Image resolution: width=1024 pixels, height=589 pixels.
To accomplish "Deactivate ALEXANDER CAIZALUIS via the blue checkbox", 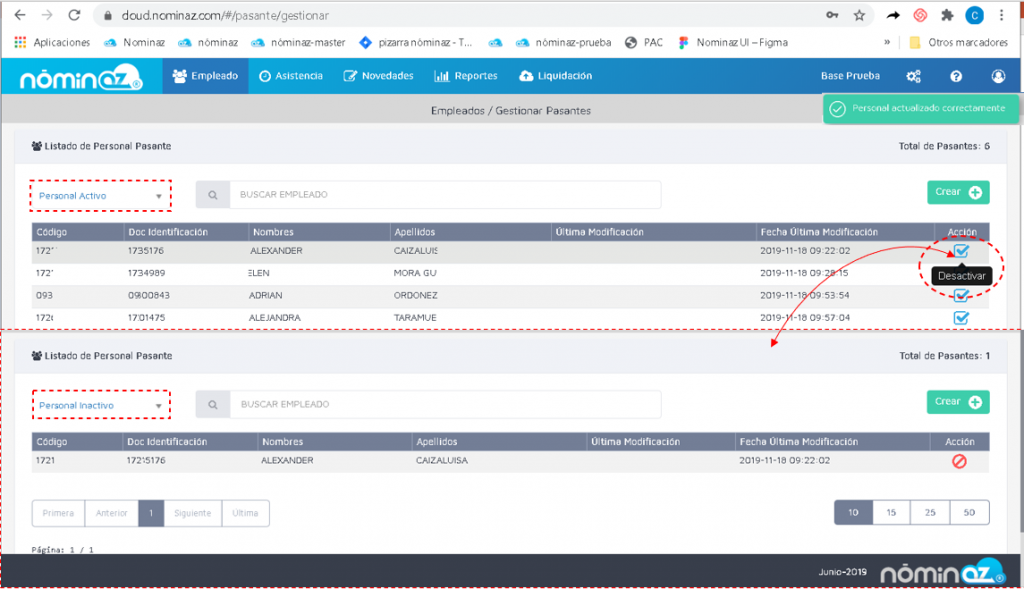I will tap(961, 251).
